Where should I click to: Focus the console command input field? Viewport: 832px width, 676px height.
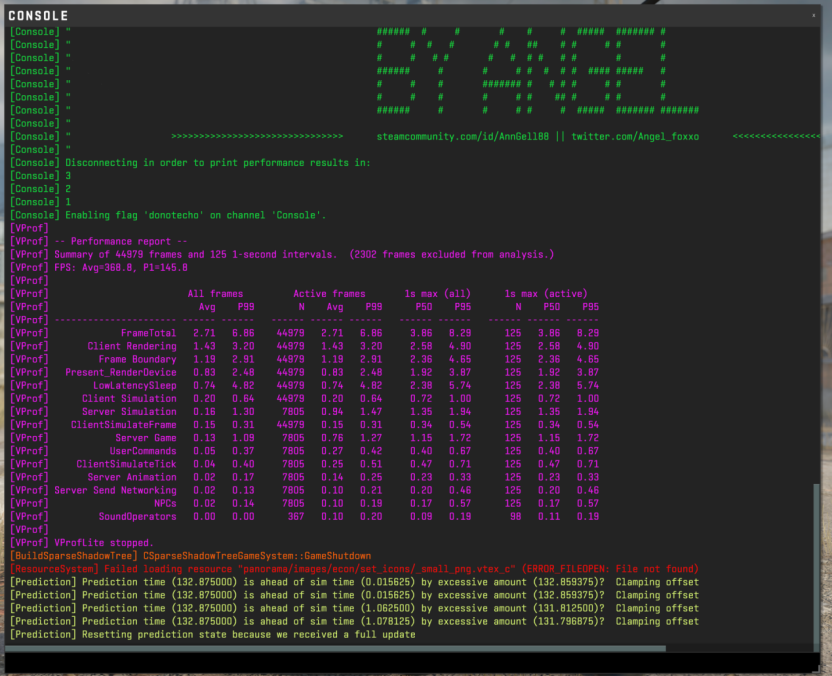pos(412,662)
